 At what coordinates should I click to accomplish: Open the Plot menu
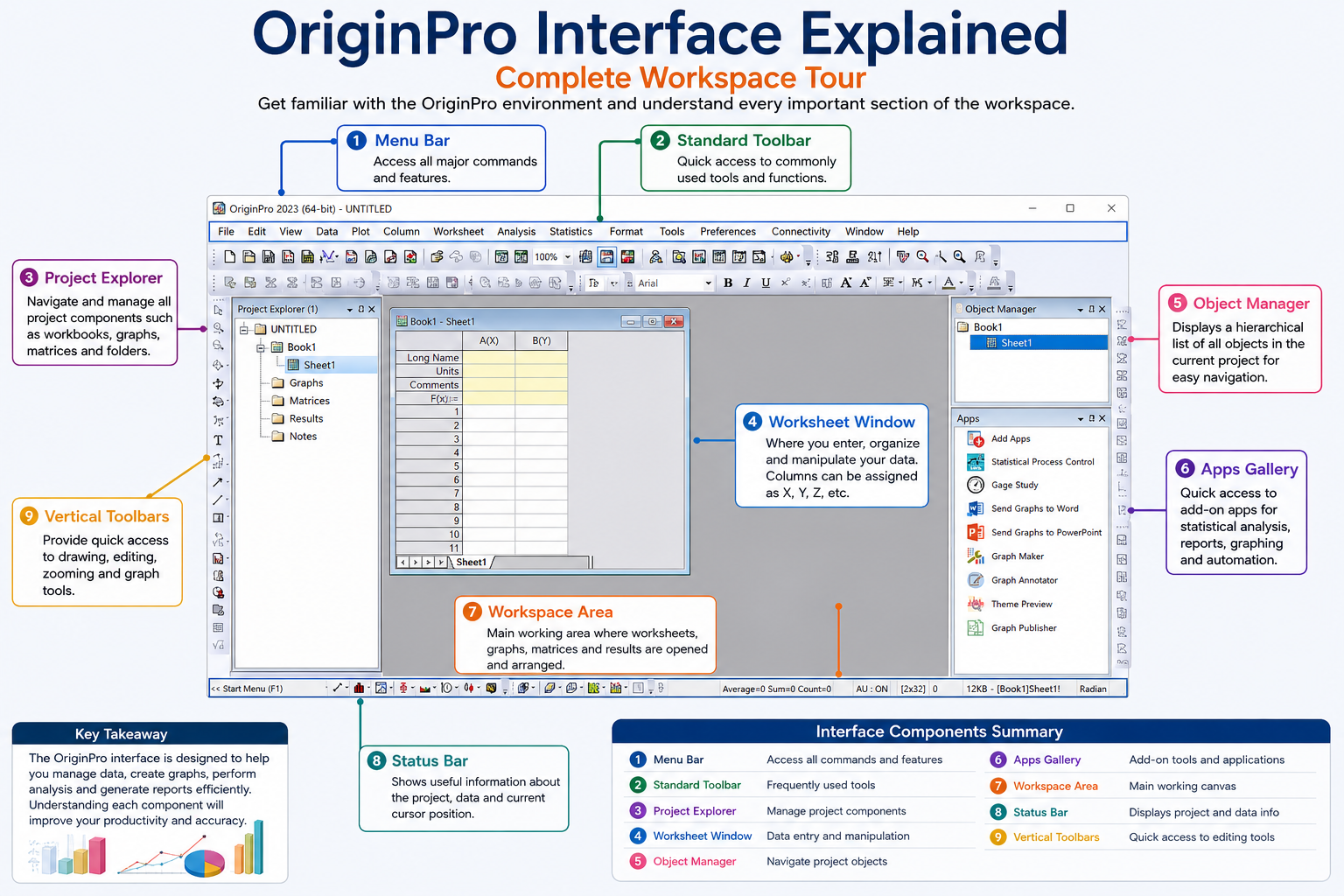point(360,232)
